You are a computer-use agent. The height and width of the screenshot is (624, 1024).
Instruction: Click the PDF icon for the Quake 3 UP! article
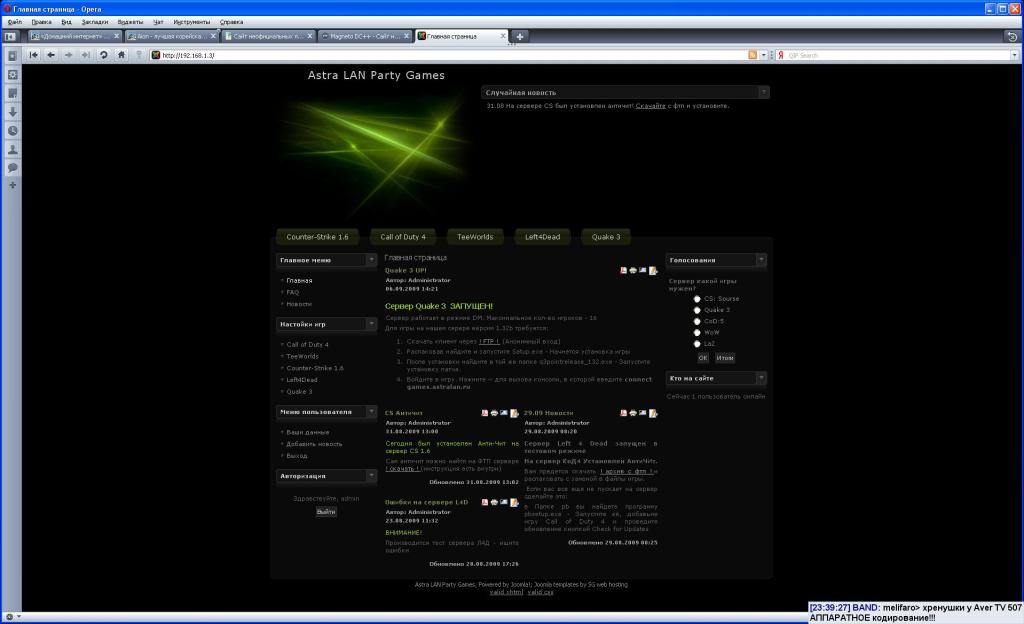click(x=623, y=270)
